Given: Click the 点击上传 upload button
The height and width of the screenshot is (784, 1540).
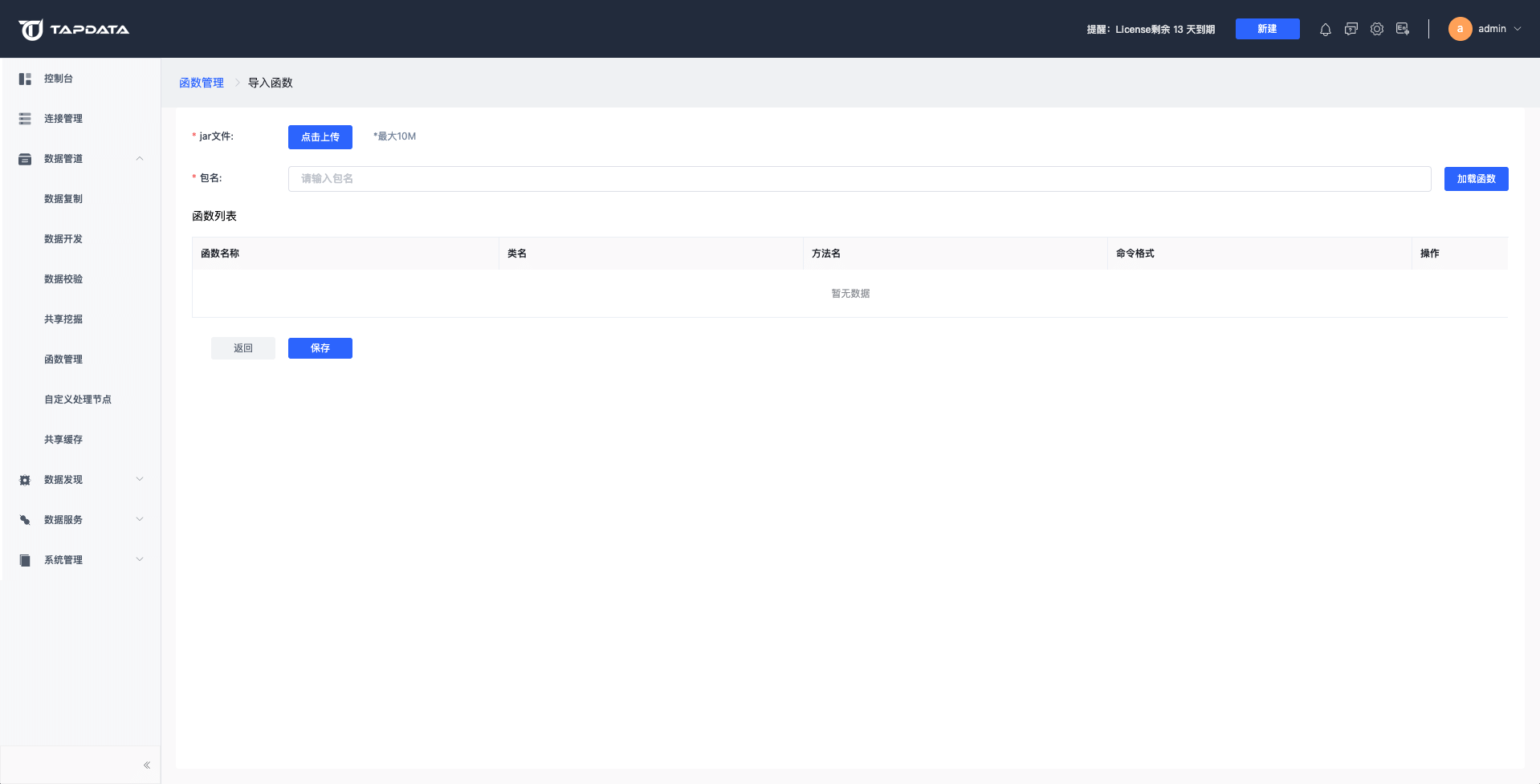Looking at the screenshot, I should (x=320, y=137).
